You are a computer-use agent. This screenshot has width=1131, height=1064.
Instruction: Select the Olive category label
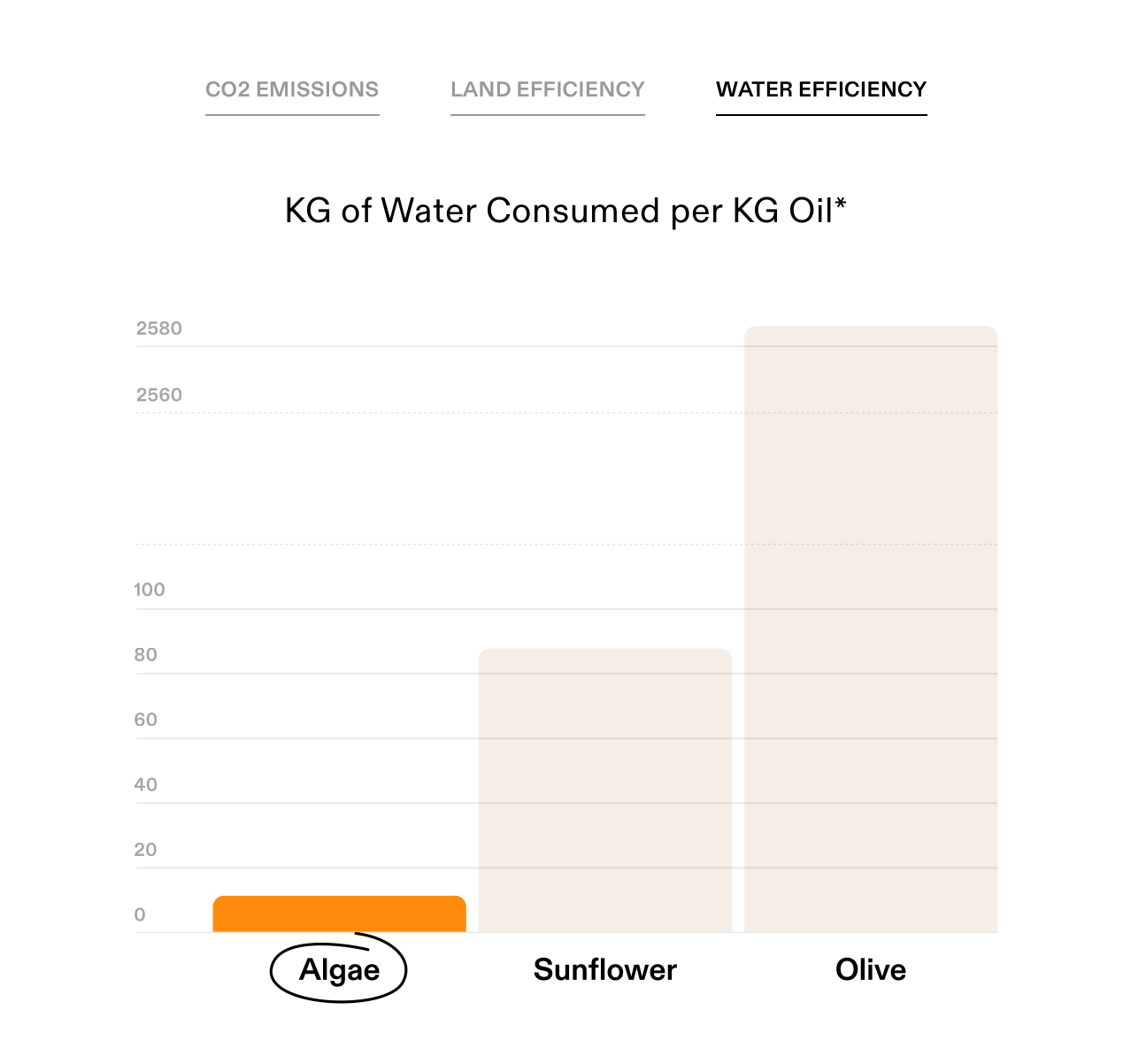pyautogui.click(x=870, y=969)
